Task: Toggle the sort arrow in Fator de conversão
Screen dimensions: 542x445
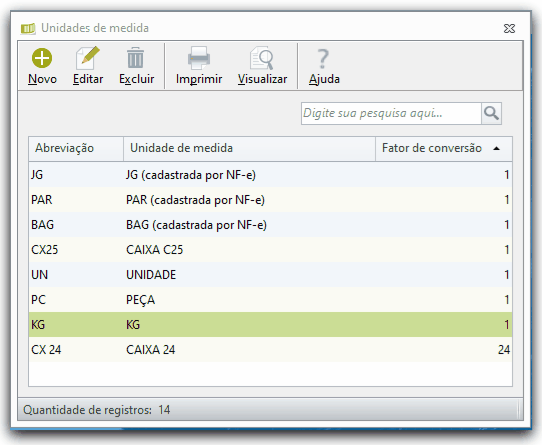Action: (496, 148)
